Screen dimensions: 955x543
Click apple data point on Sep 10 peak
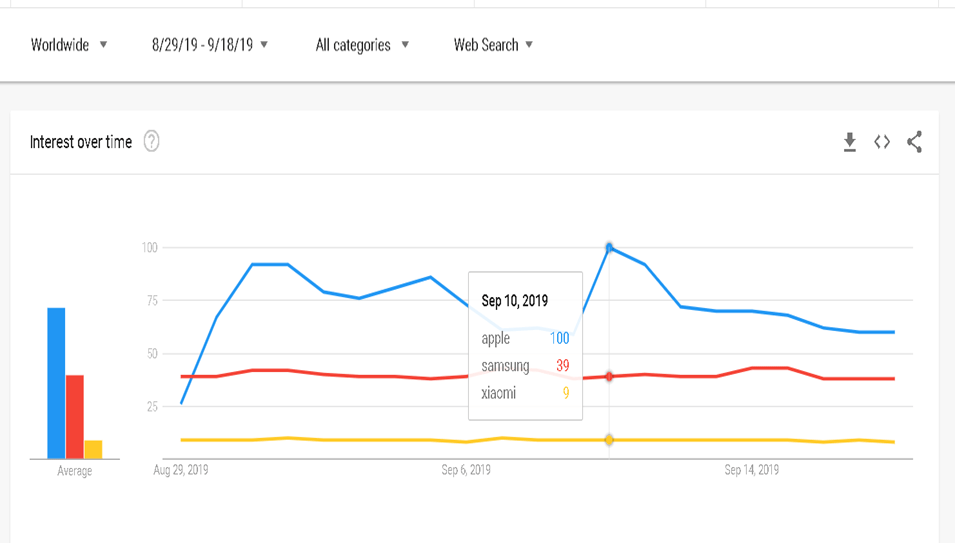(x=609, y=247)
